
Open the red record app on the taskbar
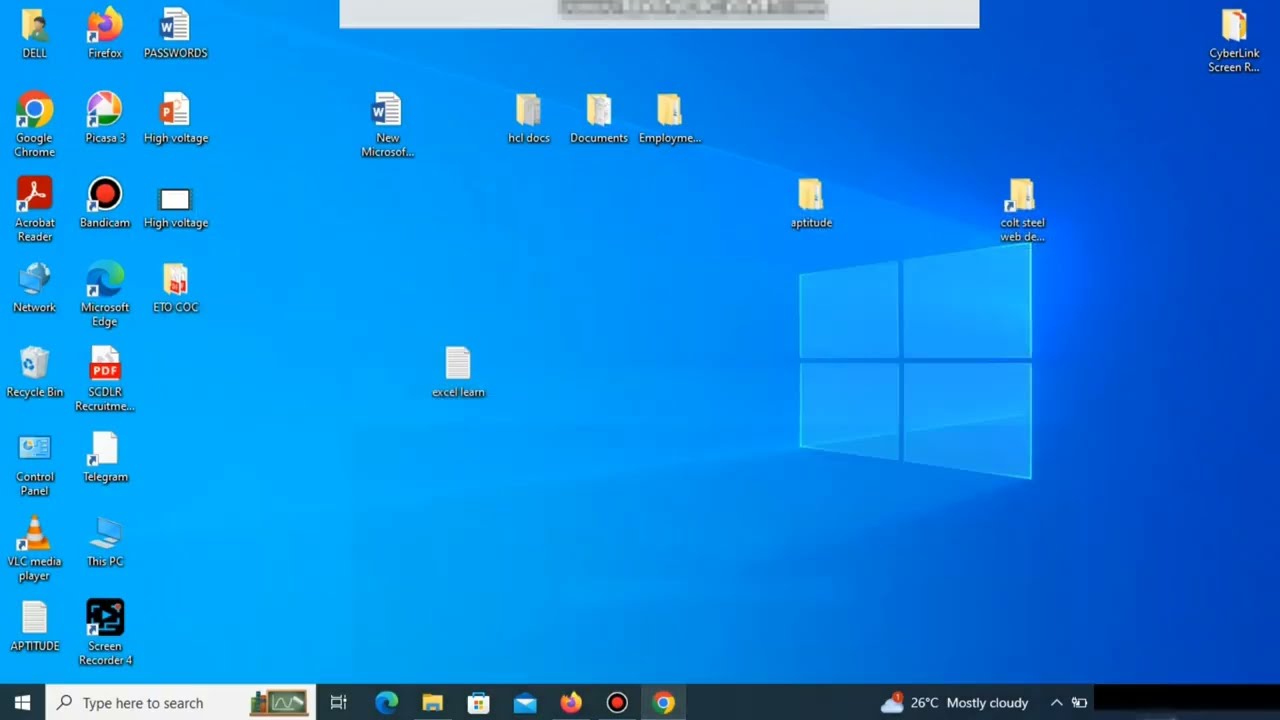click(617, 703)
